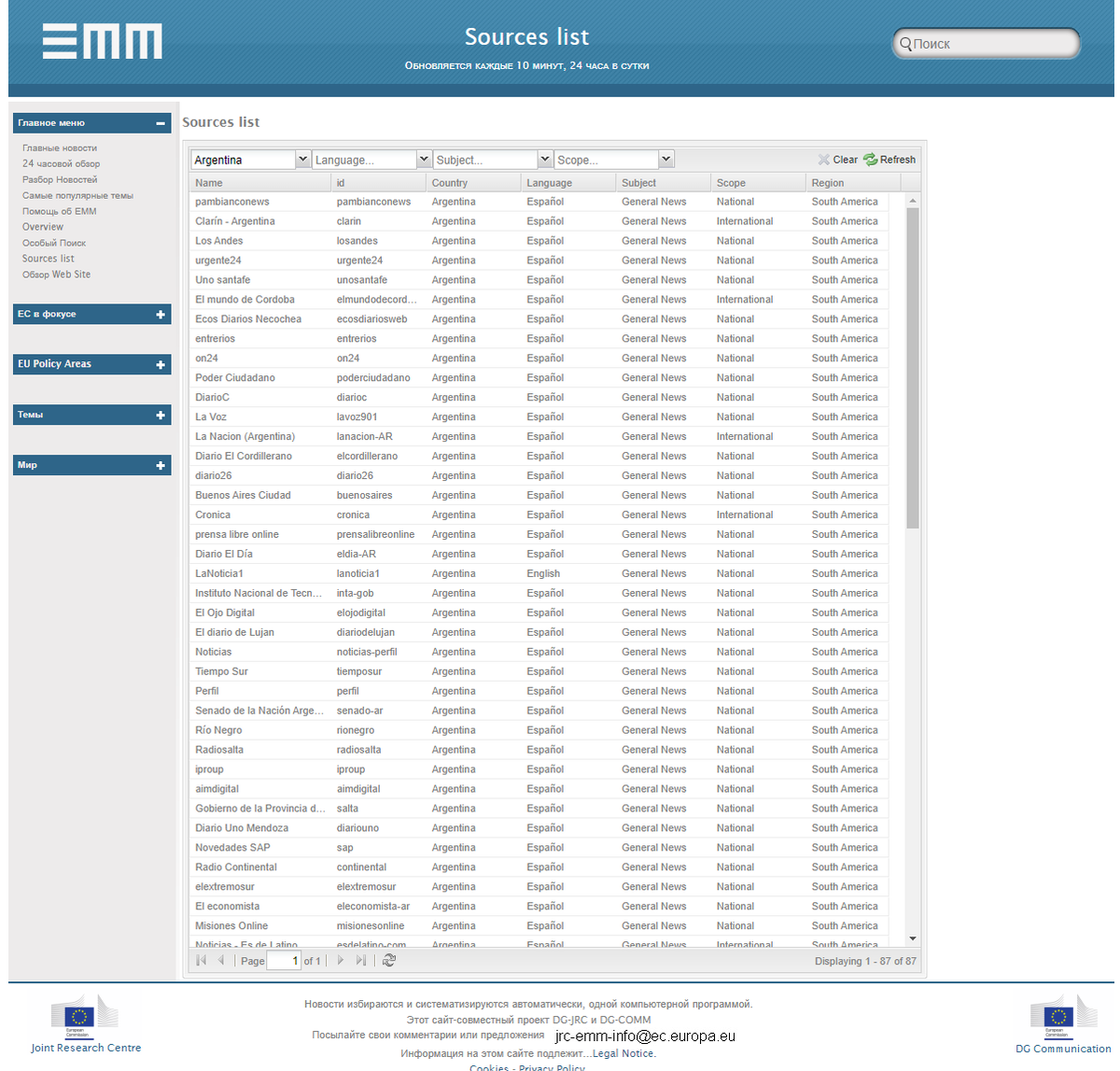Click the Legal Notice link

tap(623, 1053)
